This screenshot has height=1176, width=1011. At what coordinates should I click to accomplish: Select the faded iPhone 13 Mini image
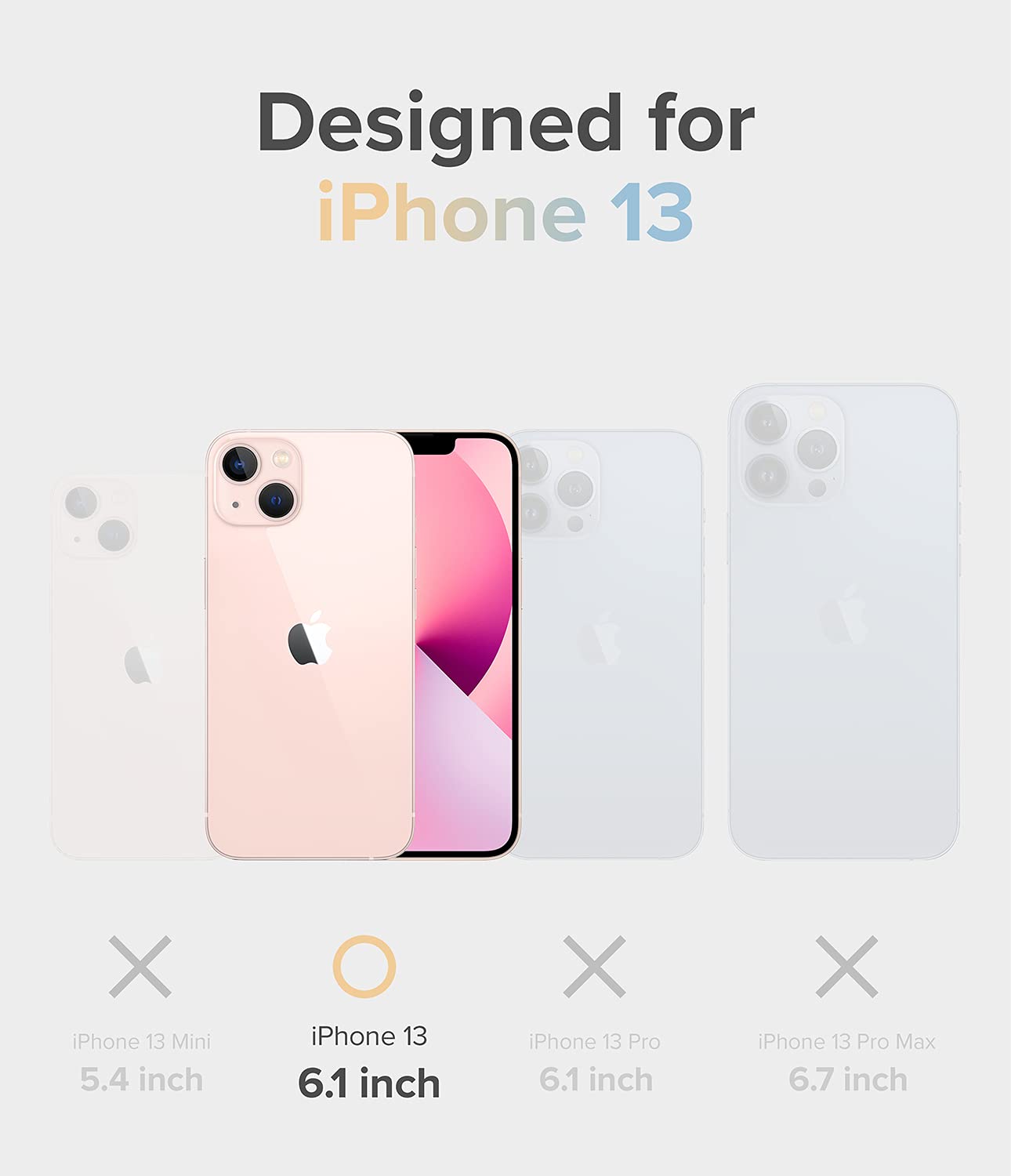[129, 666]
